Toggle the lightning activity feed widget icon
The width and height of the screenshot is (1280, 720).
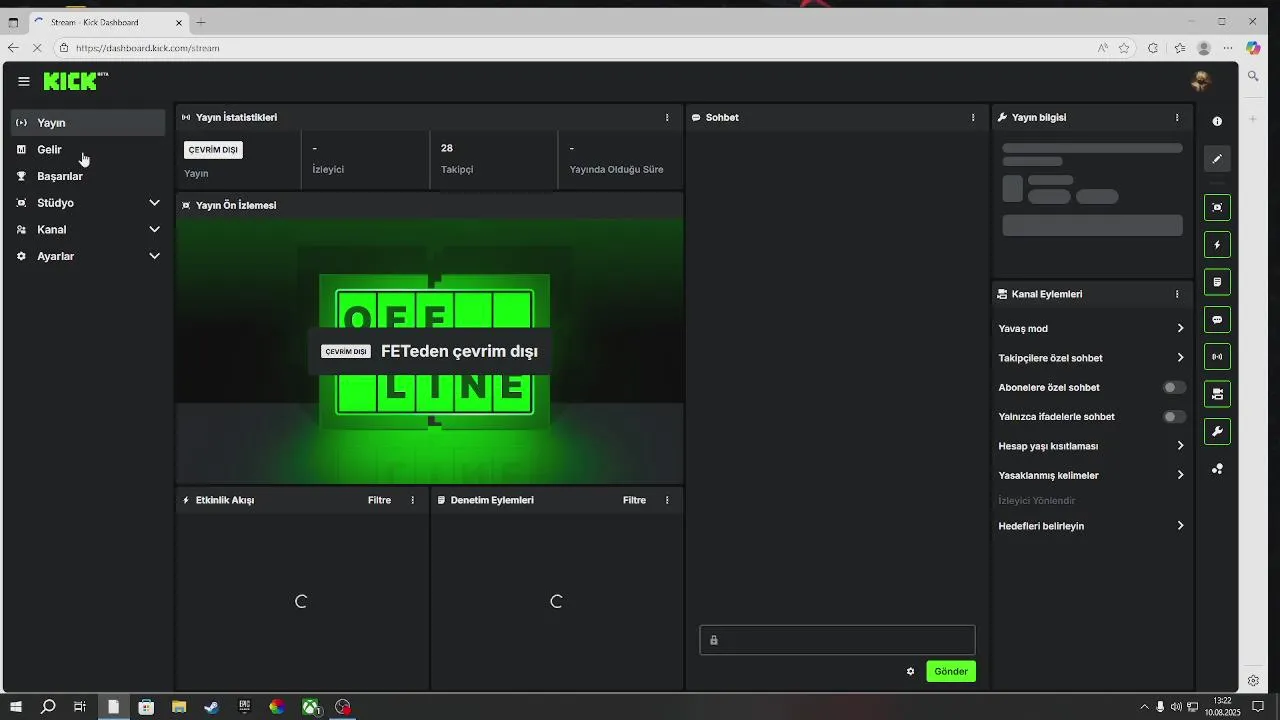(x=1217, y=245)
